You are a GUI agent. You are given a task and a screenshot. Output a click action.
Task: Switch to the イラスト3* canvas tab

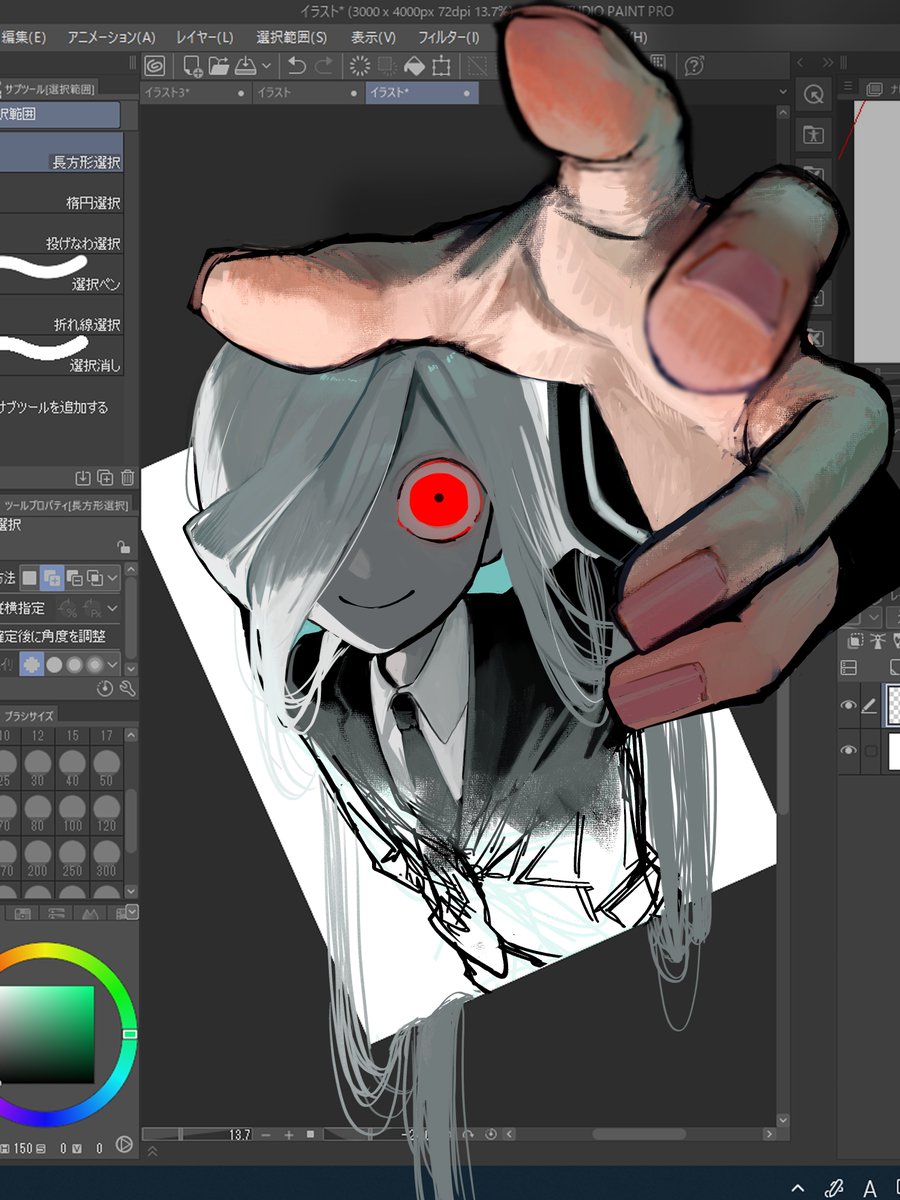point(196,93)
